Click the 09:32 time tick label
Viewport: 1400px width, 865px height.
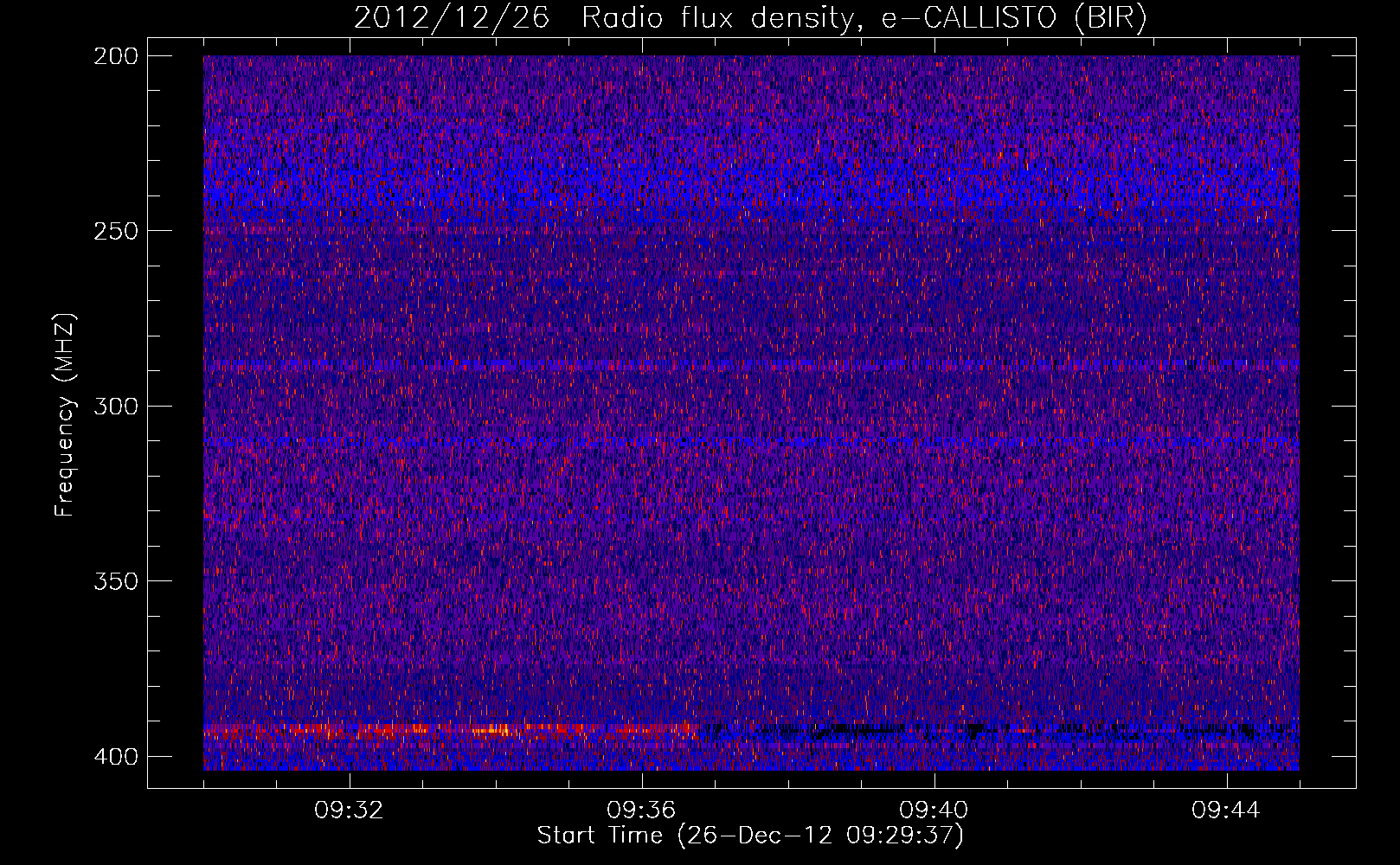(x=350, y=811)
